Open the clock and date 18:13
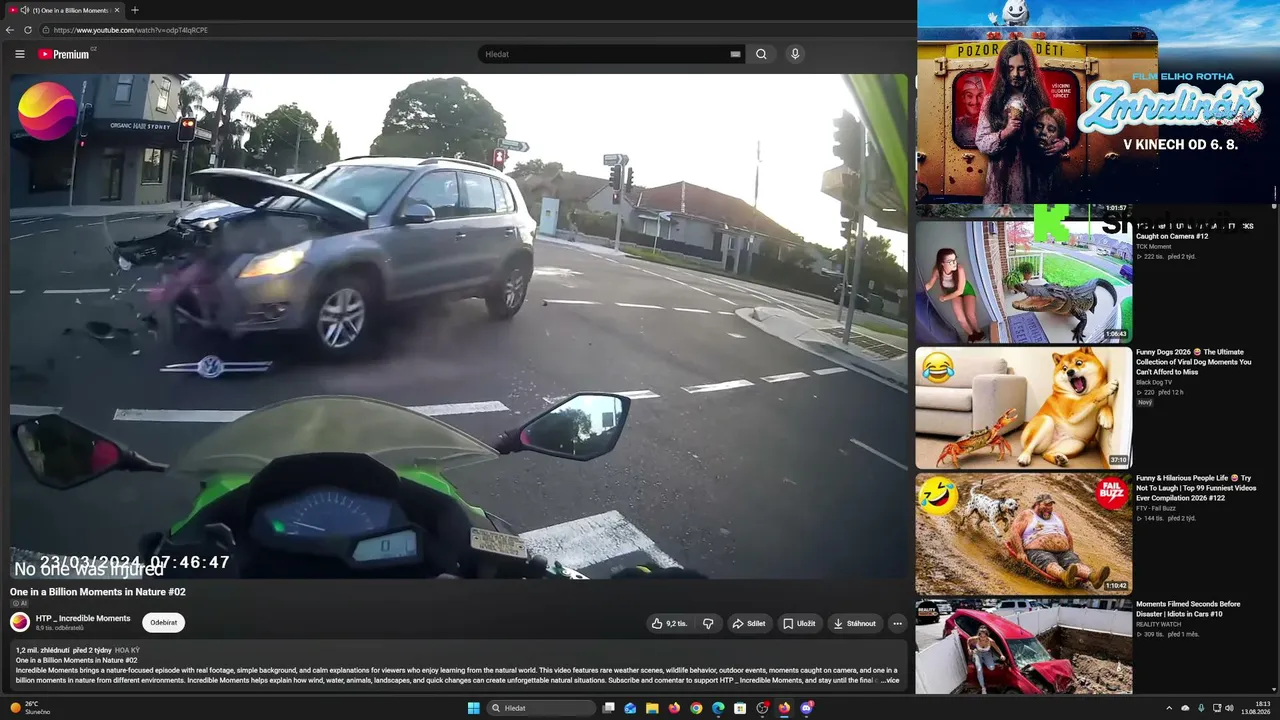 pos(1256,708)
